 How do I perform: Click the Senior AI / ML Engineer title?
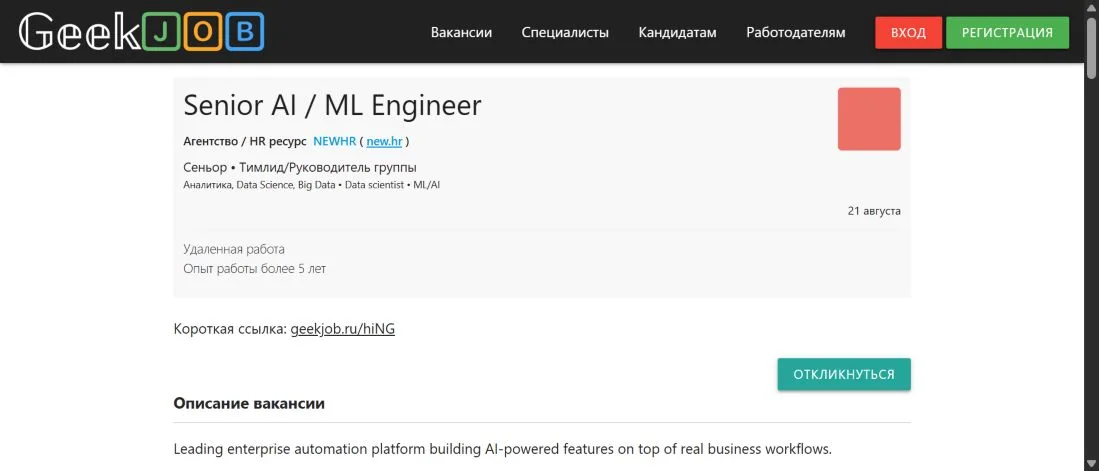click(332, 105)
